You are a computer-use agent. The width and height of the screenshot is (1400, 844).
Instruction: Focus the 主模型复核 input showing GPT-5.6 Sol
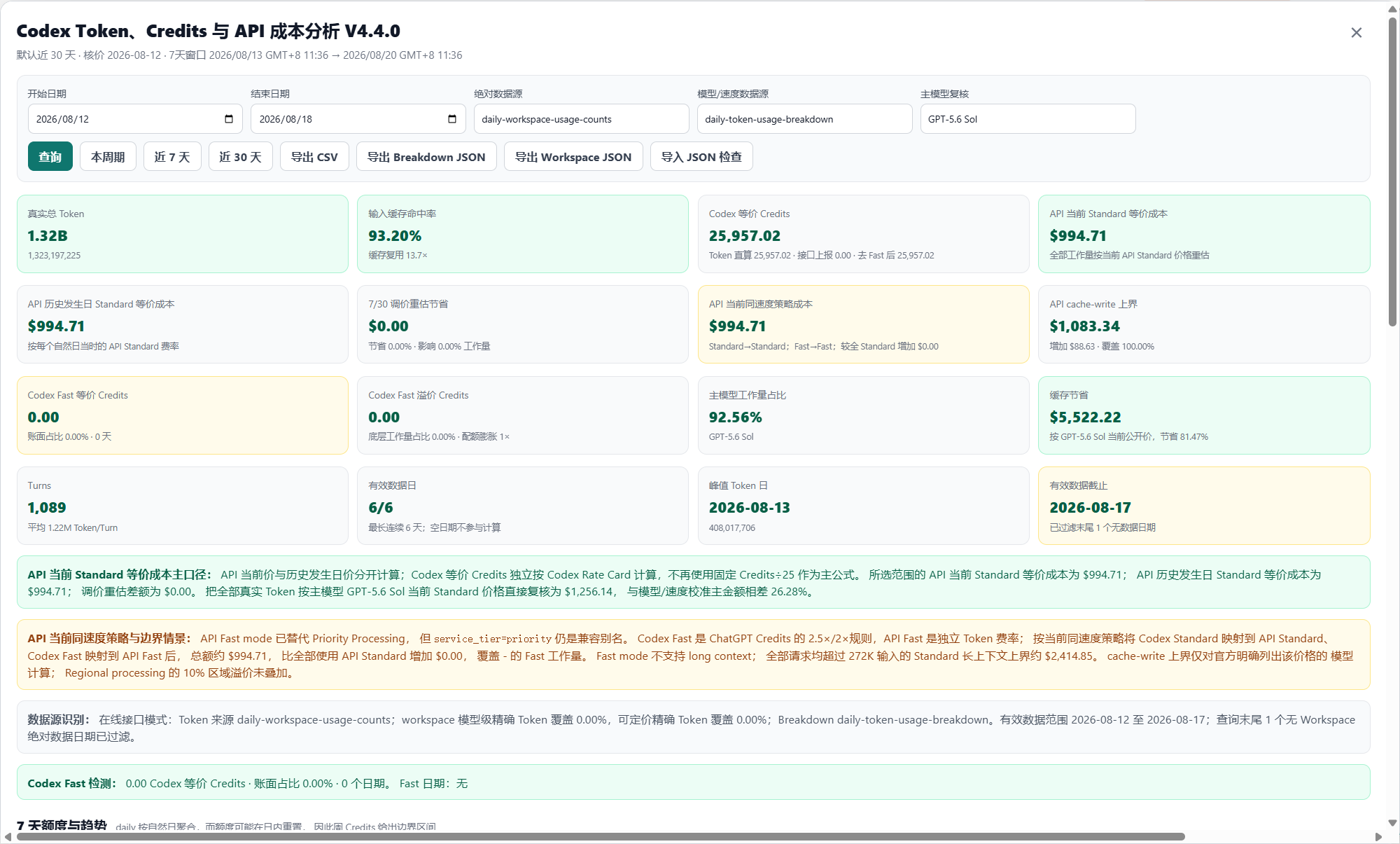tap(1028, 119)
